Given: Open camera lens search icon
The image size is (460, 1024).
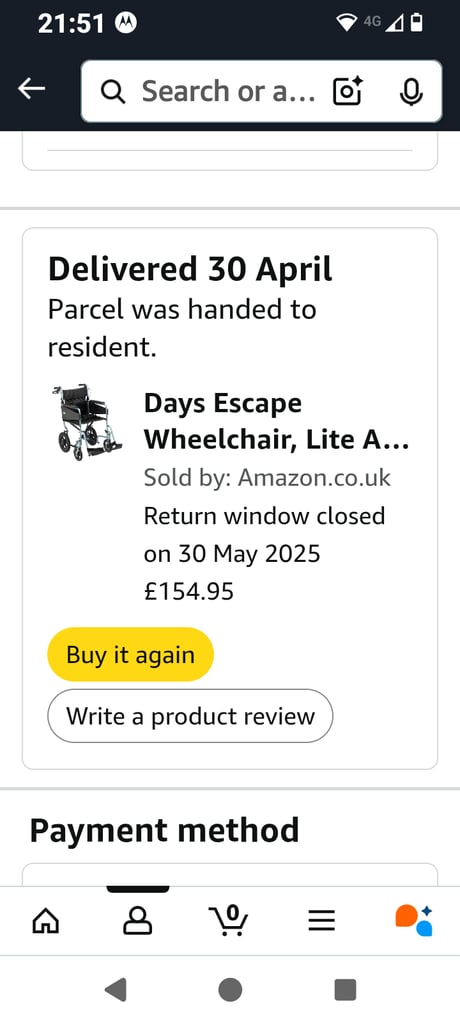Looking at the screenshot, I should (348, 91).
